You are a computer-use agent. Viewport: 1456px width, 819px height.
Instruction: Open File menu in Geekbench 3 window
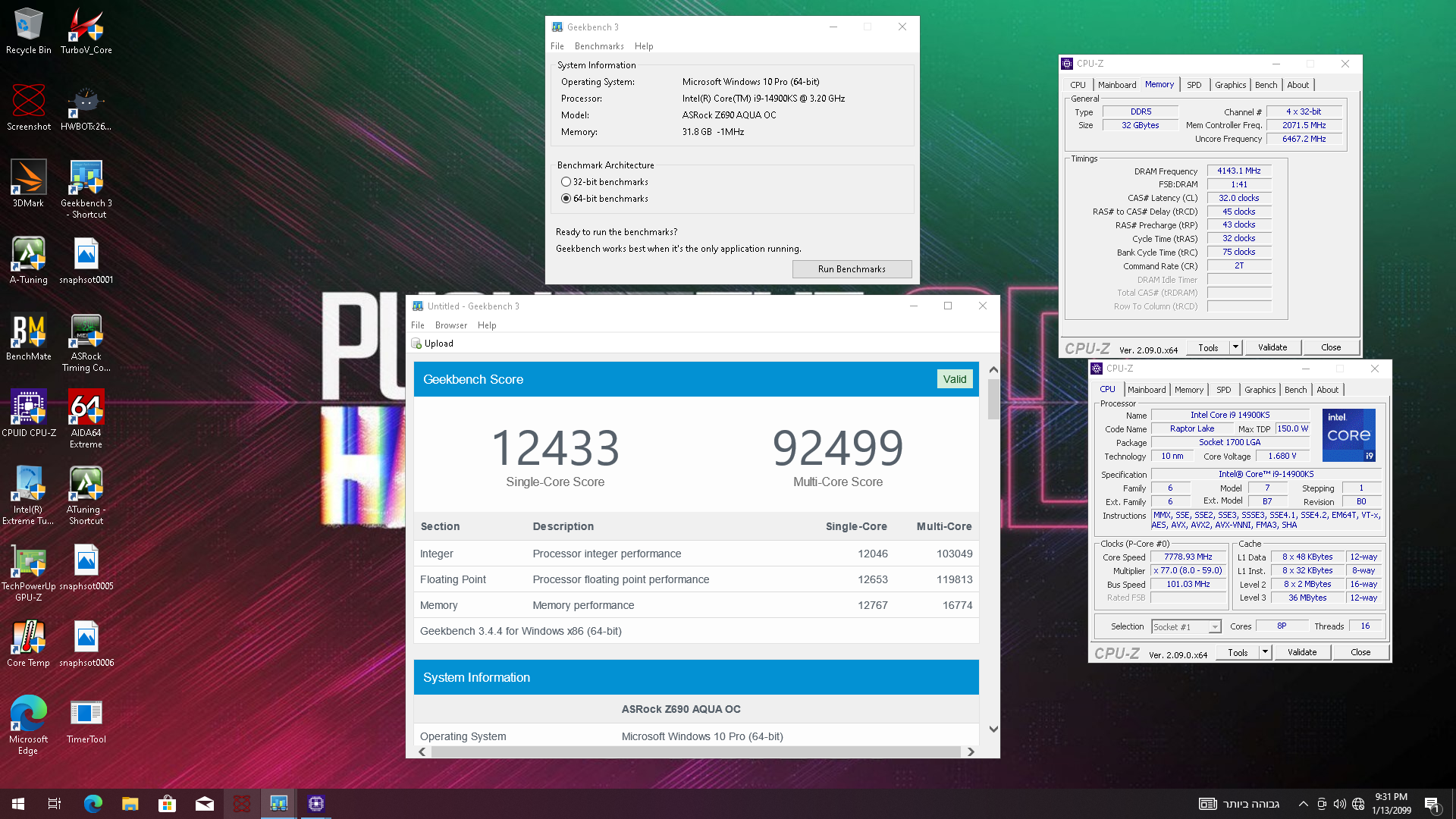coord(557,46)
